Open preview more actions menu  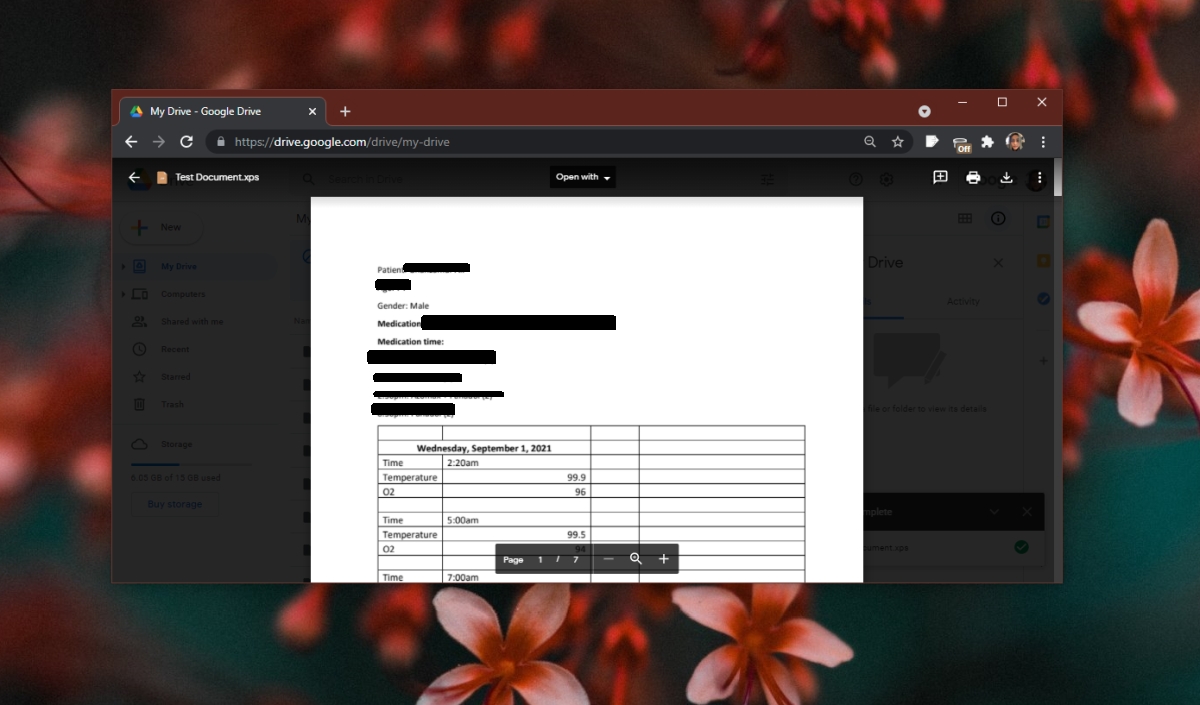(1040, 177)
